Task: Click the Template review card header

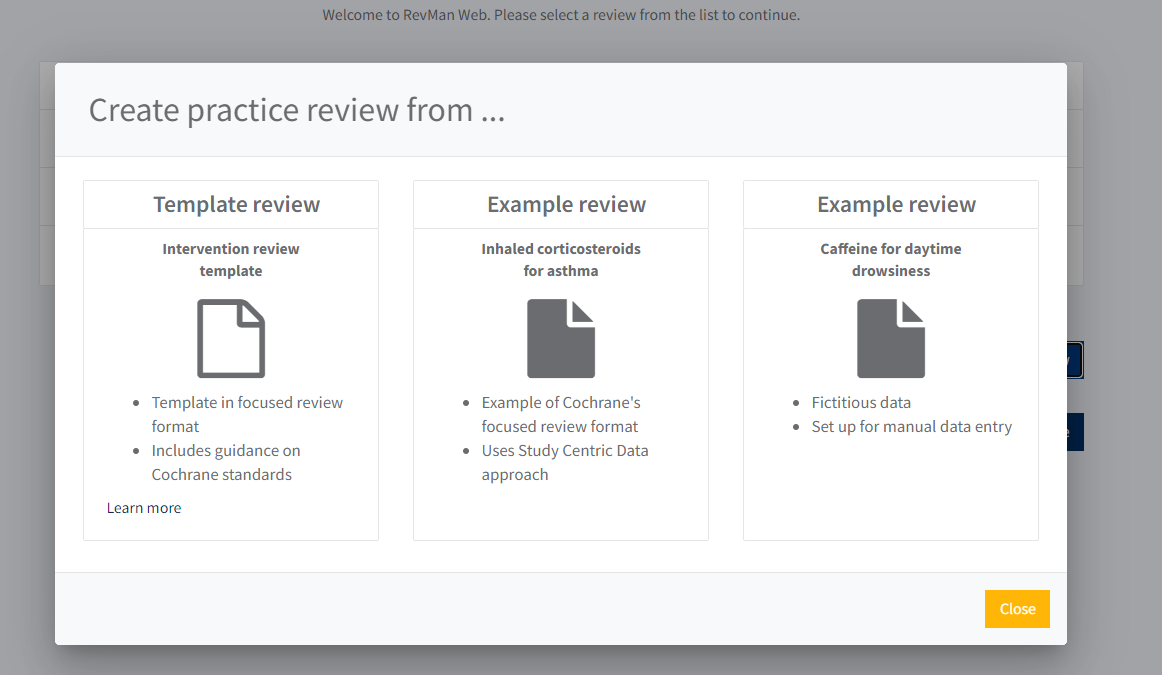Action: point(236,205)
